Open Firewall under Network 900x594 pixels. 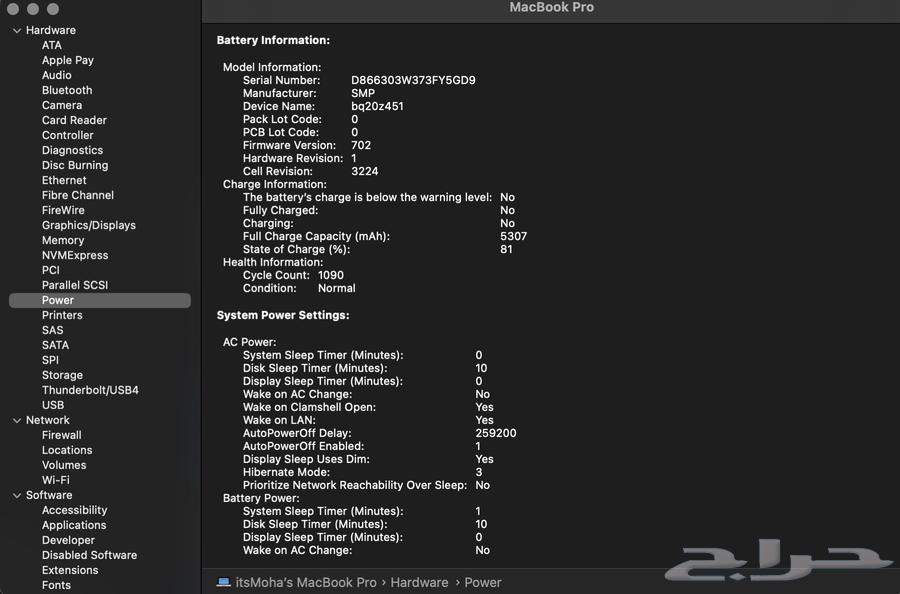coord(62,435)
